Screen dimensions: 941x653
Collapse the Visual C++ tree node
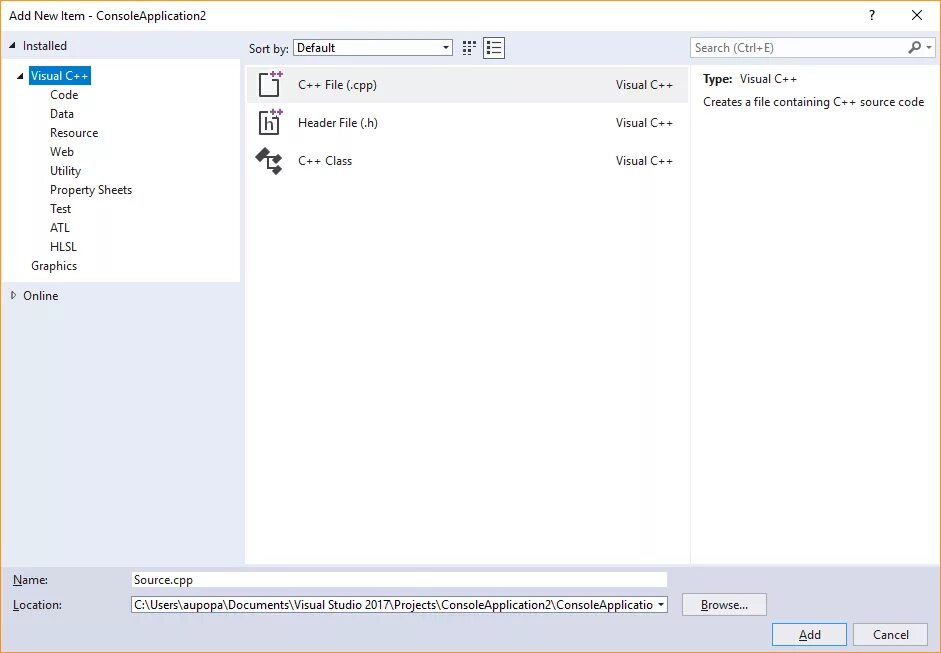[20, 76]
